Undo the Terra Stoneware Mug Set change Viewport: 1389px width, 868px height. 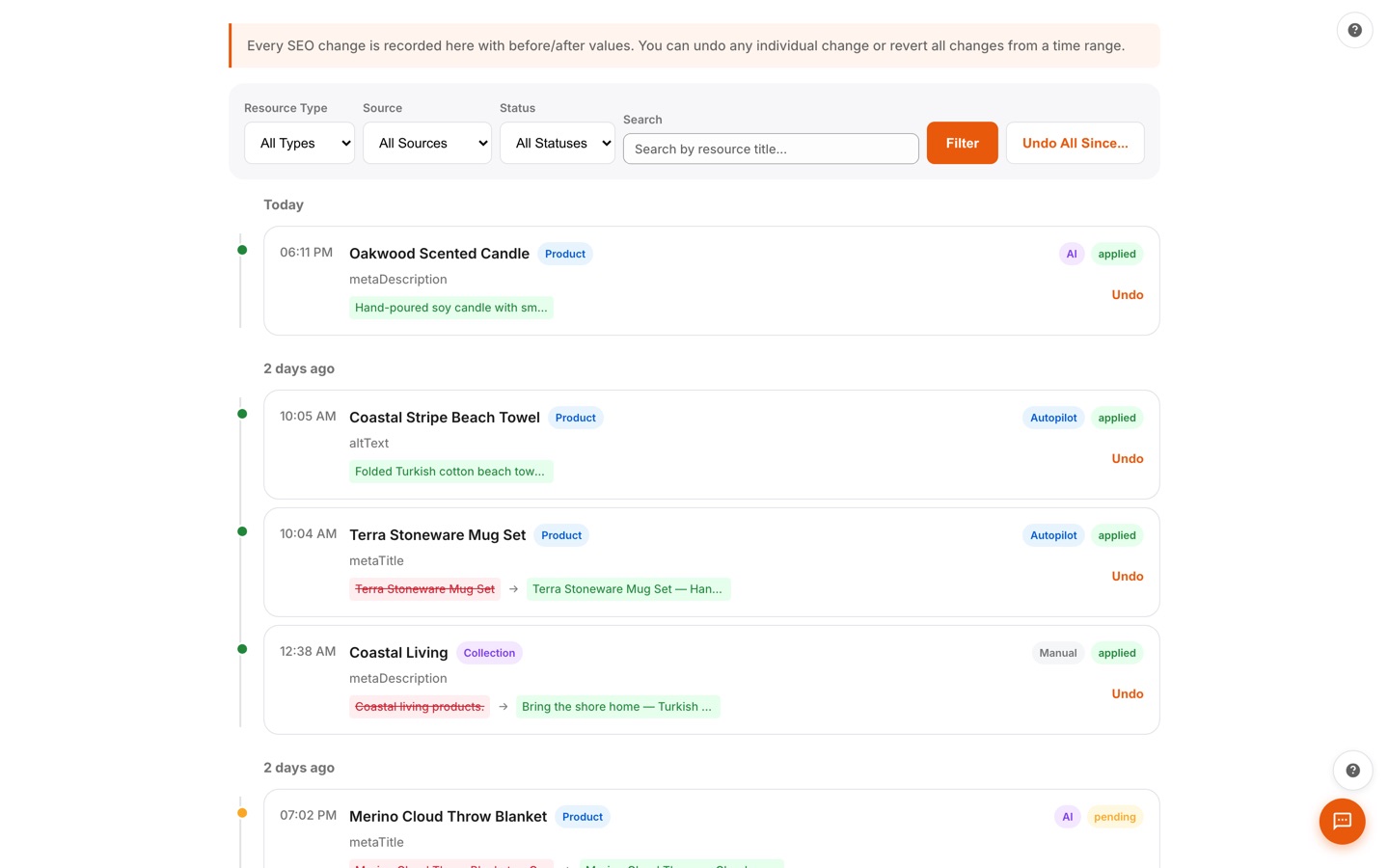pos(1127,577)
